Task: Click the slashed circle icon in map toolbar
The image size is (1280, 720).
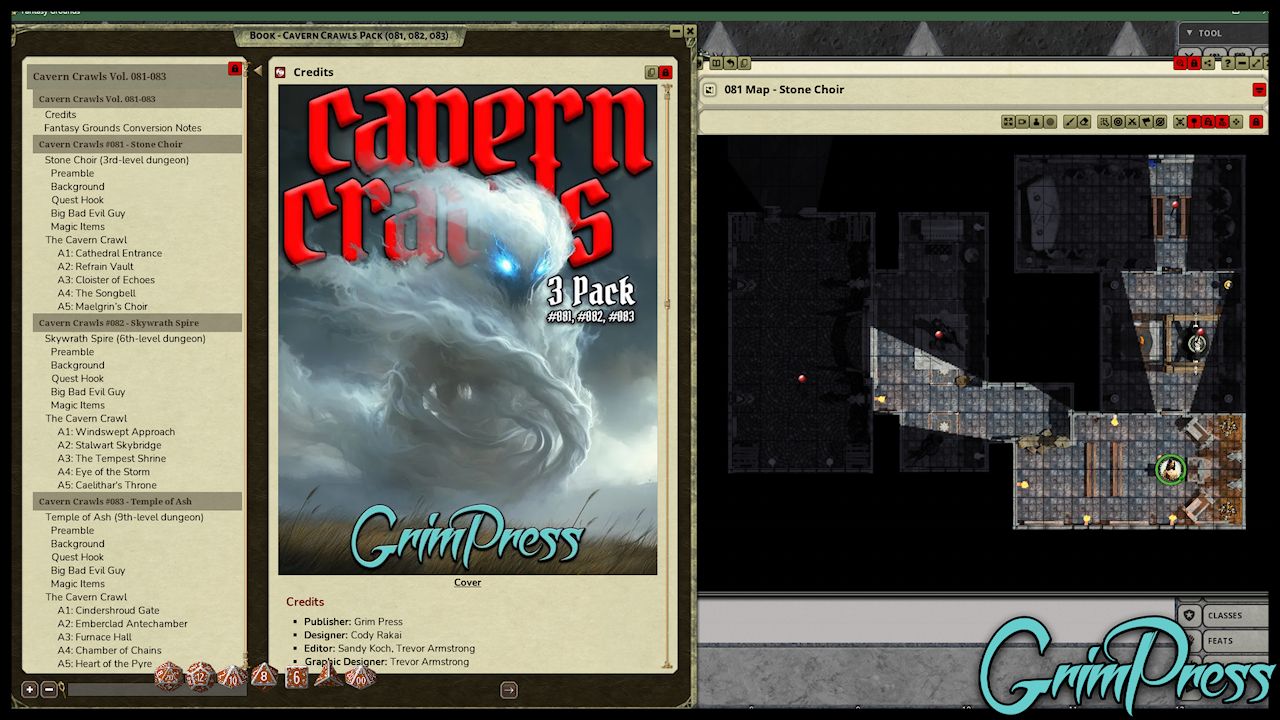Action: [x=1160, y=122]
